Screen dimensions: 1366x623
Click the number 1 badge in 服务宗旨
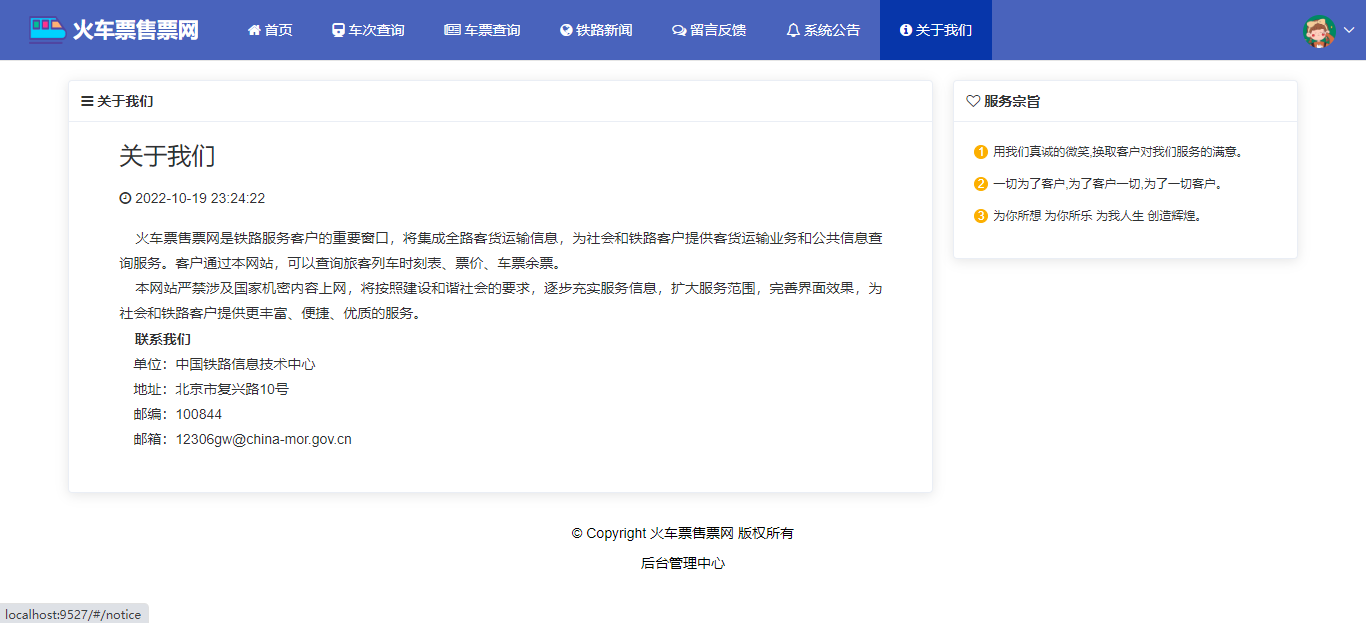pyautogui.click(x=980, y=152)
